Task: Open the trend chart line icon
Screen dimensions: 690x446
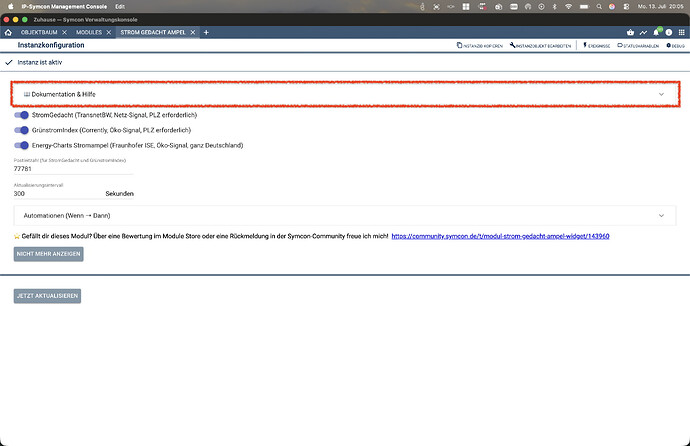Action: click(x=643, y=32)
